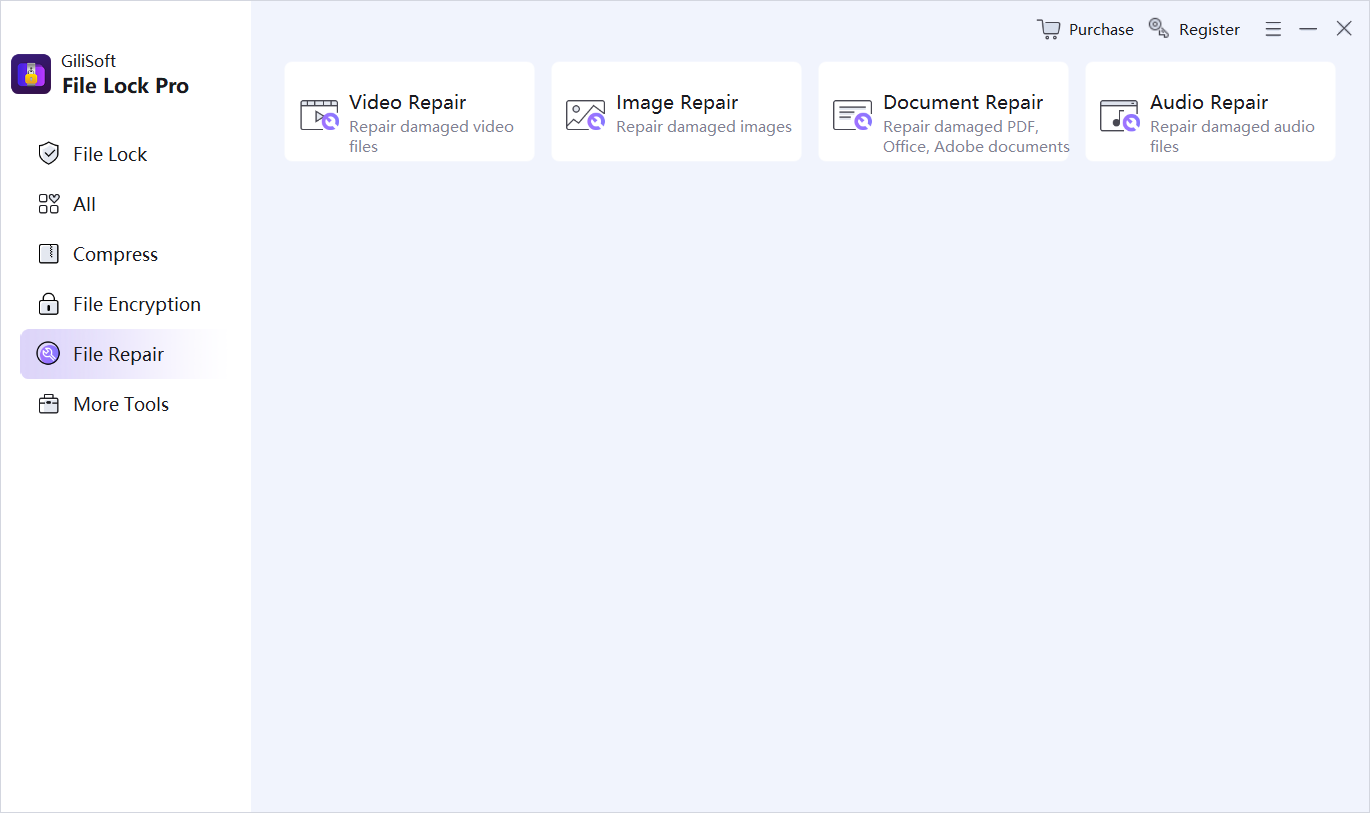The width and height of the screenshot is (1370, 813).
Task: Open the Audio Repair card title
Action: click(x=1209, y=102)
